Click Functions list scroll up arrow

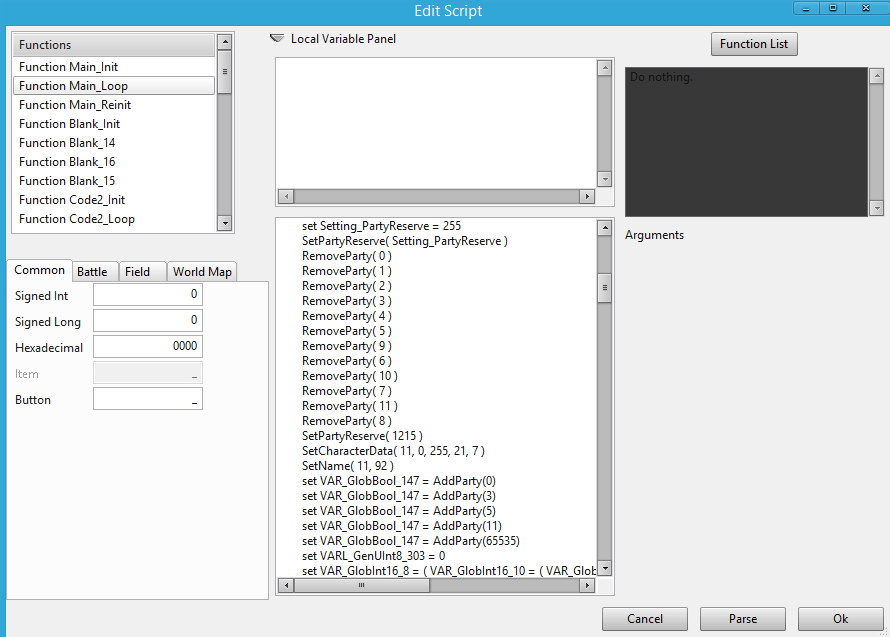pos(225,41)
